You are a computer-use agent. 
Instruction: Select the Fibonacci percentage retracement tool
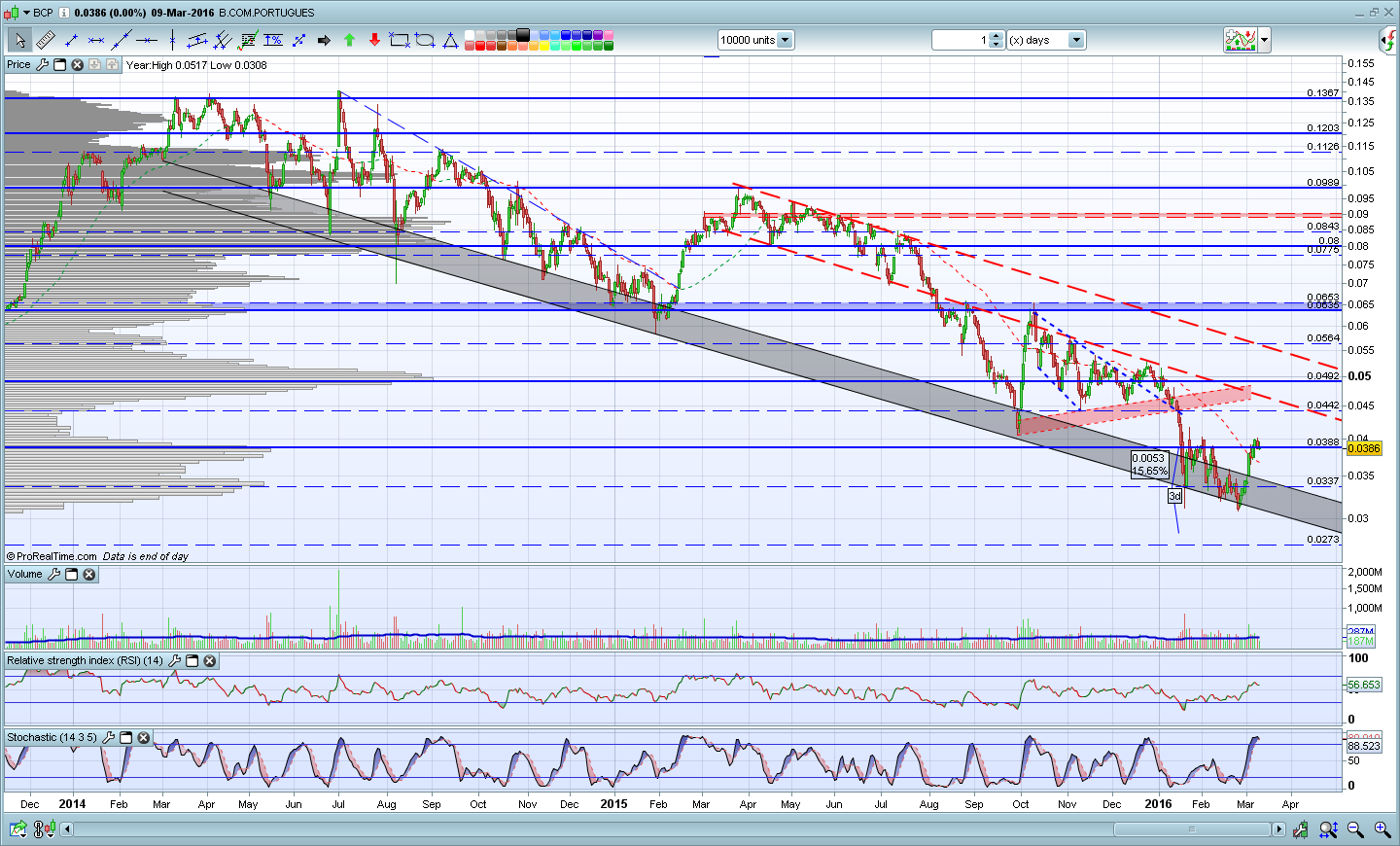tap(273, 40)
